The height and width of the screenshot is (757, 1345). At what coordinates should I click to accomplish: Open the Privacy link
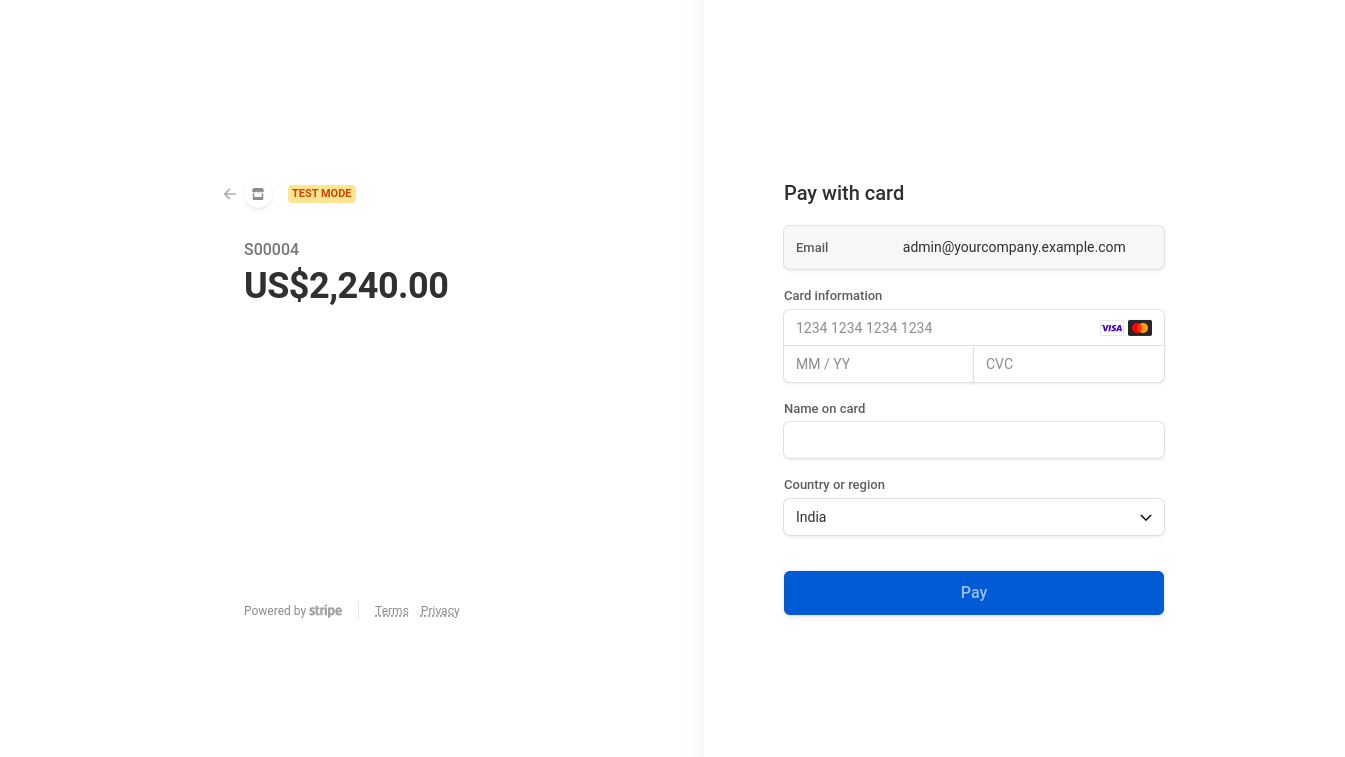pos(440,611)
